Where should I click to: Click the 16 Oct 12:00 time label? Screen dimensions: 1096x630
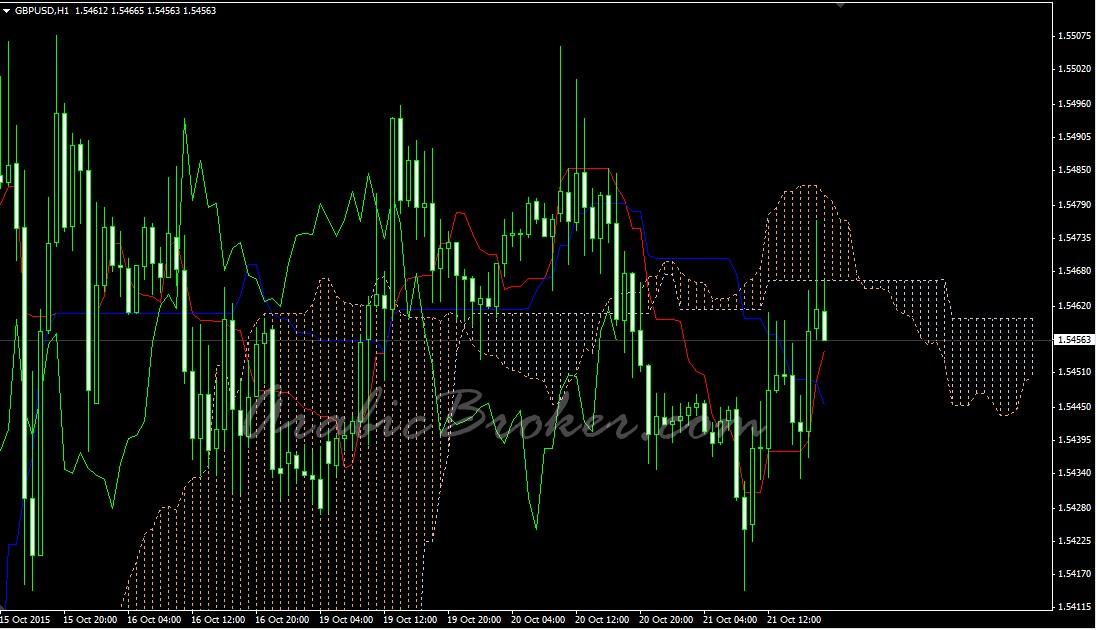(x=218, y=620)
